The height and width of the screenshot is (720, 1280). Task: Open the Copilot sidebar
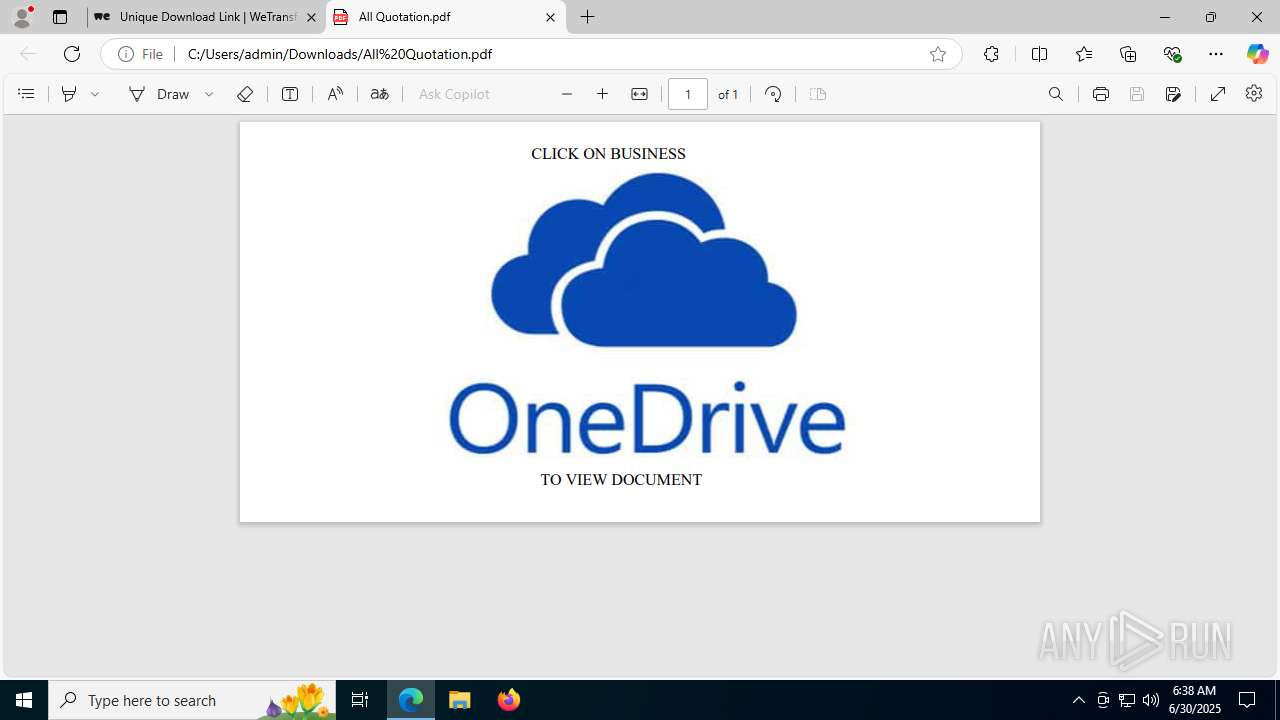click(x=1257, y=54)
